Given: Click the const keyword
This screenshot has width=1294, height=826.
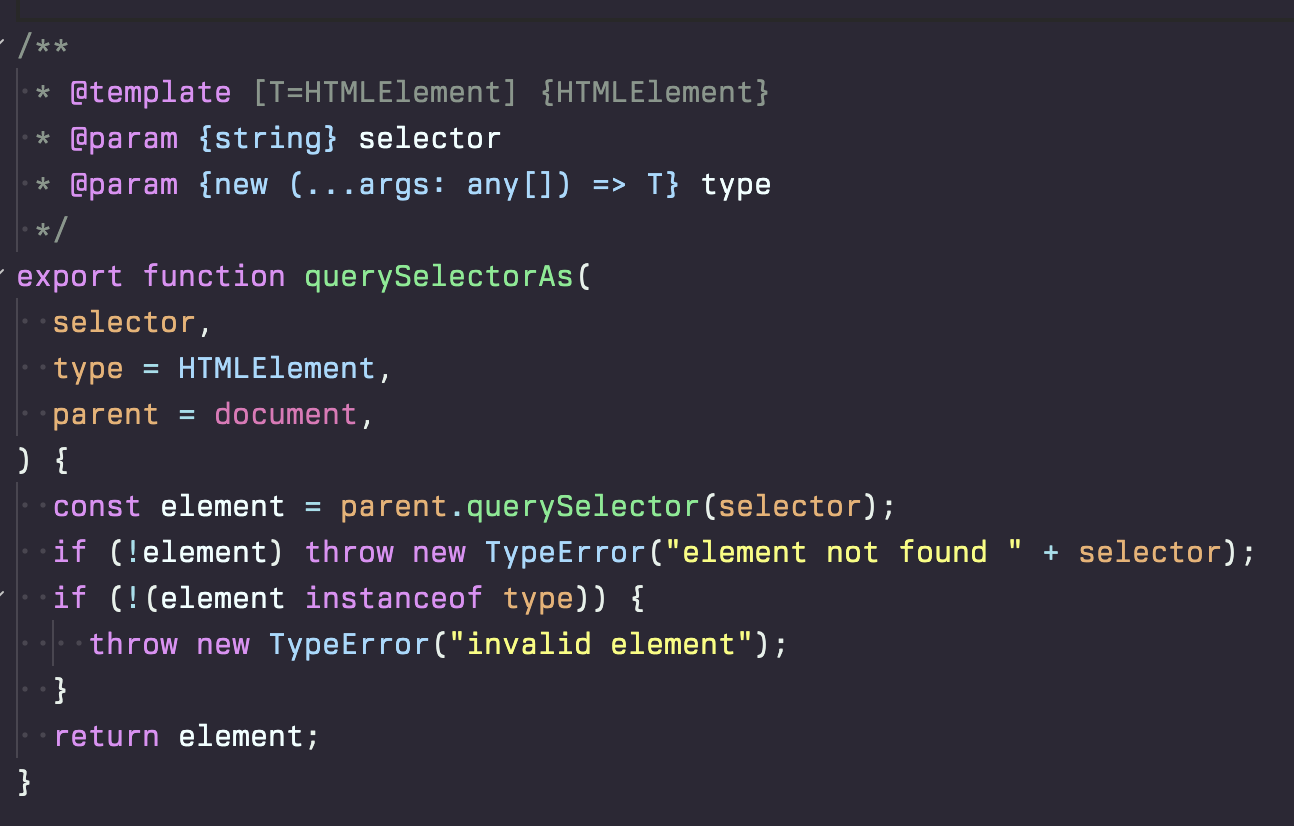Looking at the screenshot, I should pos(97,506).
